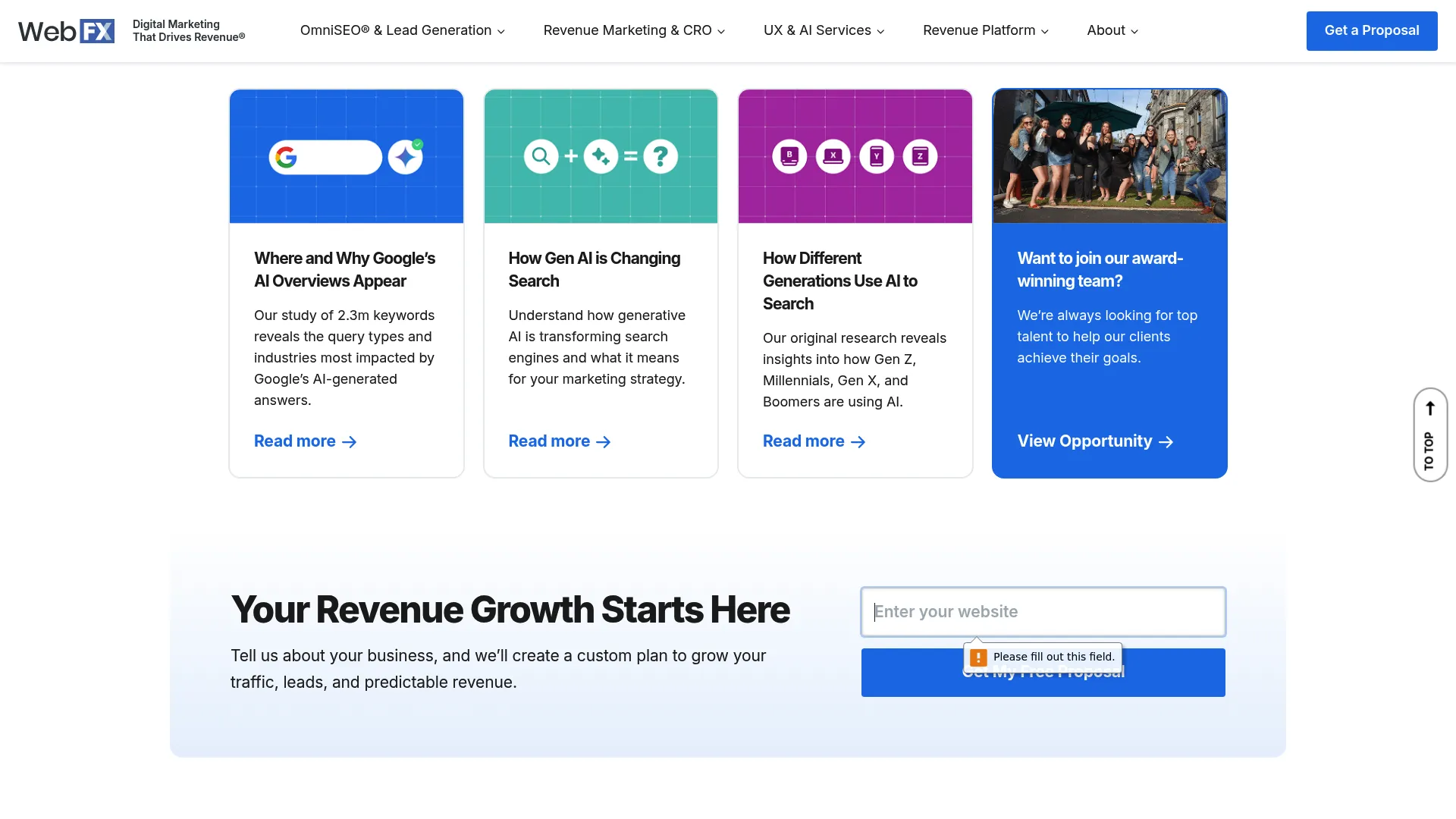Screen dimensions: 1456x819
Task: Select the 'B' laptop icon on purple card
Action: pos(789,156)
